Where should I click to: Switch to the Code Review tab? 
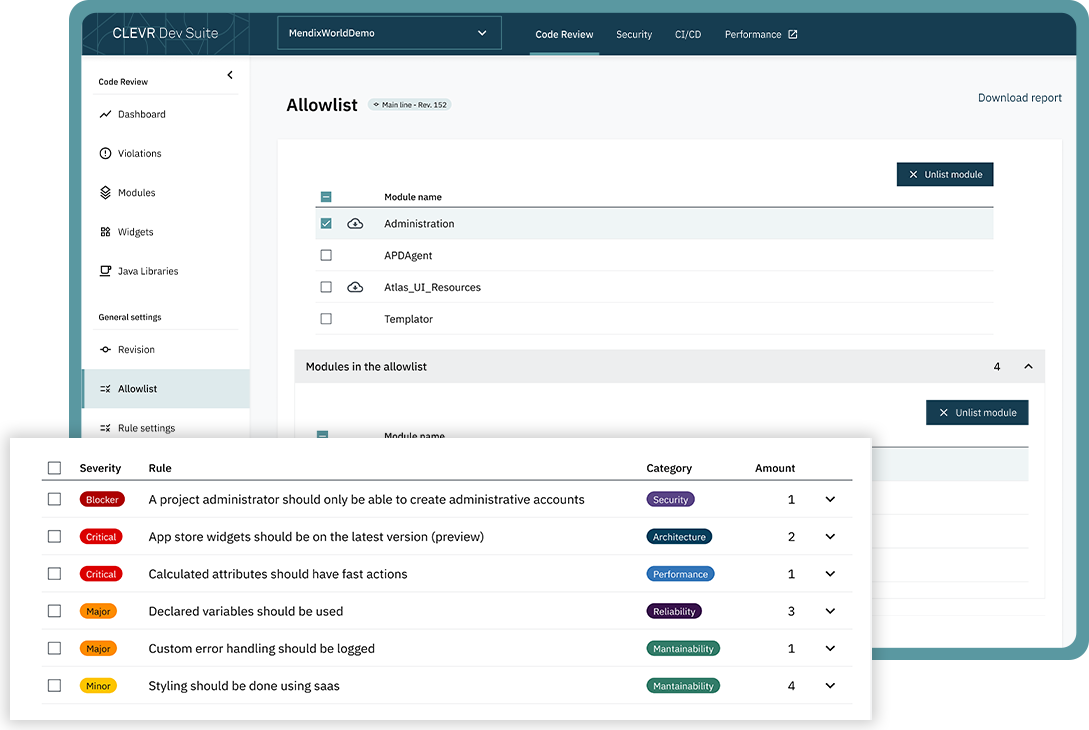point(564,34)
